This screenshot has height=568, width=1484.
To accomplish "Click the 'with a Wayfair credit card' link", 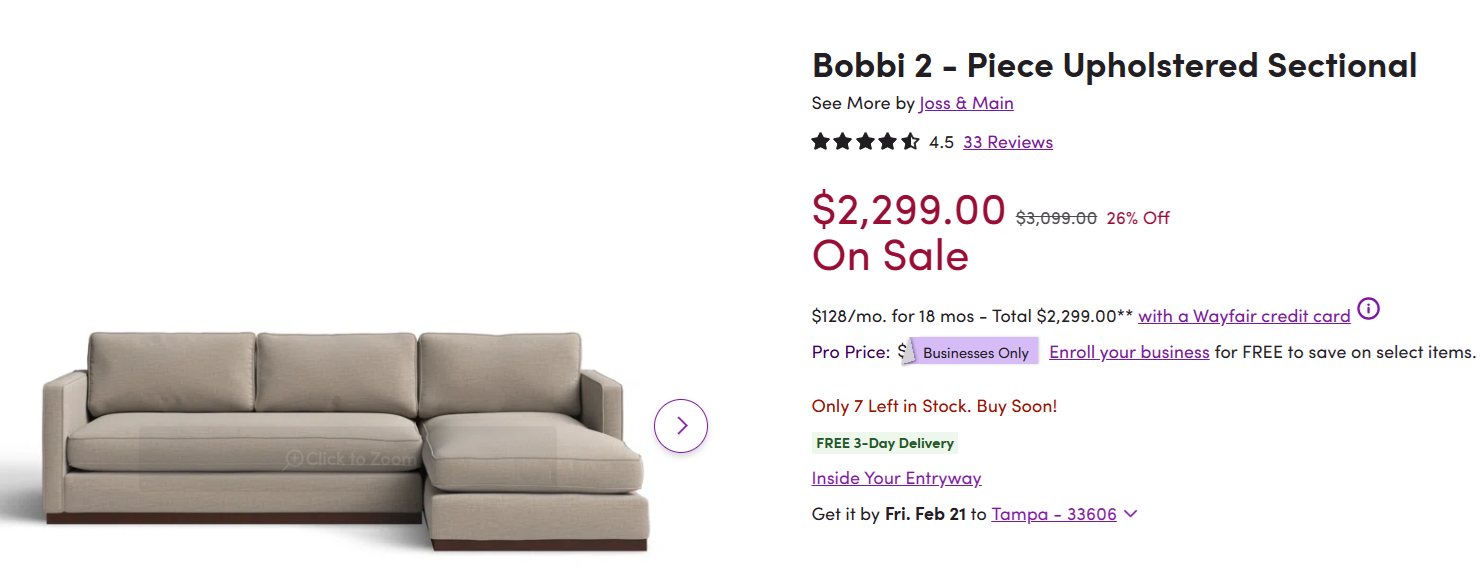I will point(1244,316).
